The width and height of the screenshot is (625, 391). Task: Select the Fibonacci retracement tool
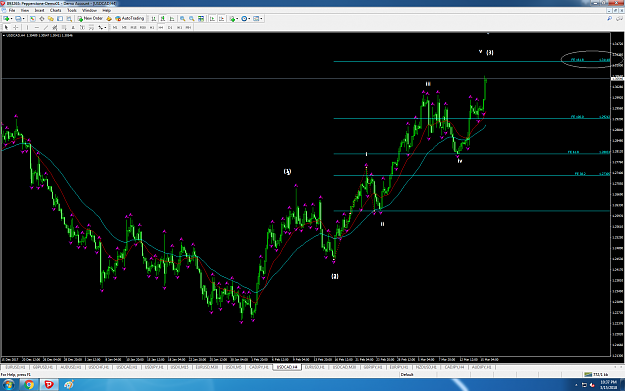tap(64, 28)
